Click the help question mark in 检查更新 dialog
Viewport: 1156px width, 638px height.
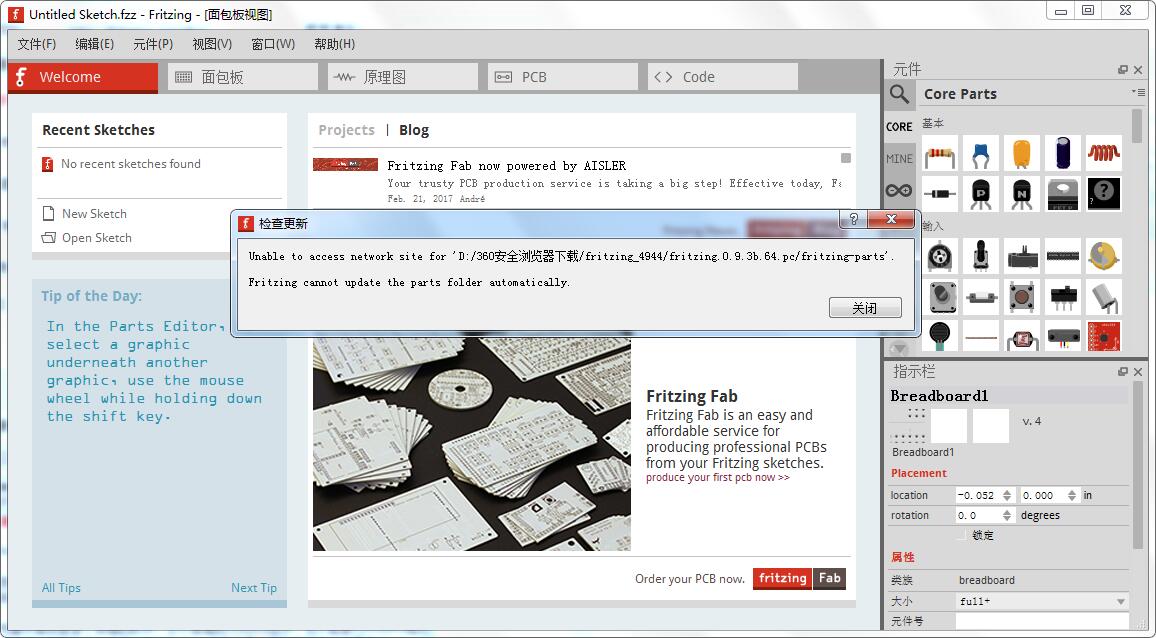tap(854, 219)
